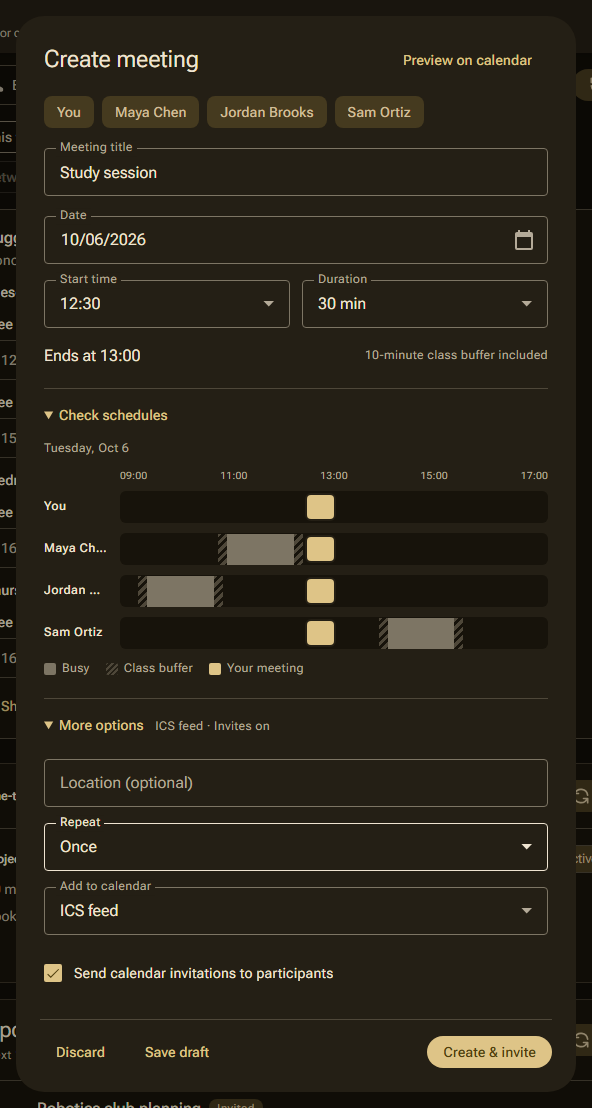Click the Discard button
Screen dimensions: 592x1108
[x=81, y=1052]
